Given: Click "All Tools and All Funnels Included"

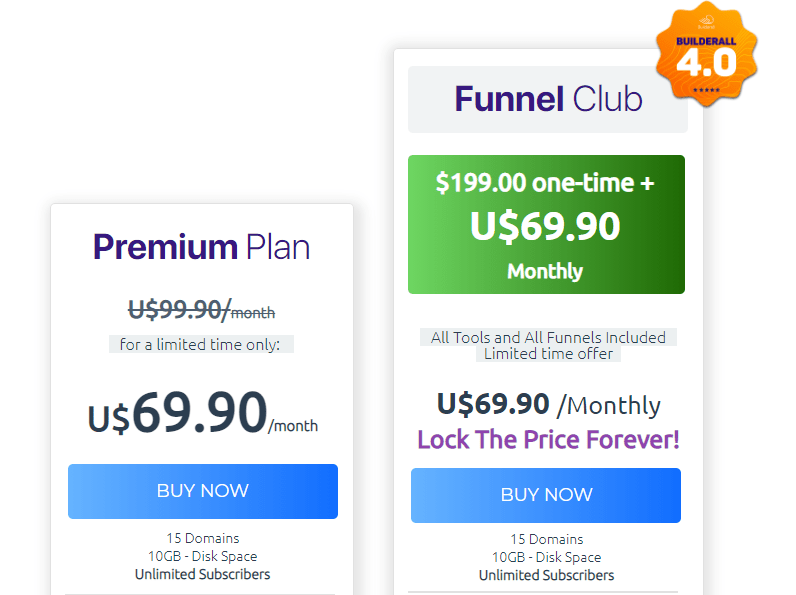Looking at the screenshot, I should coord(548,337).
